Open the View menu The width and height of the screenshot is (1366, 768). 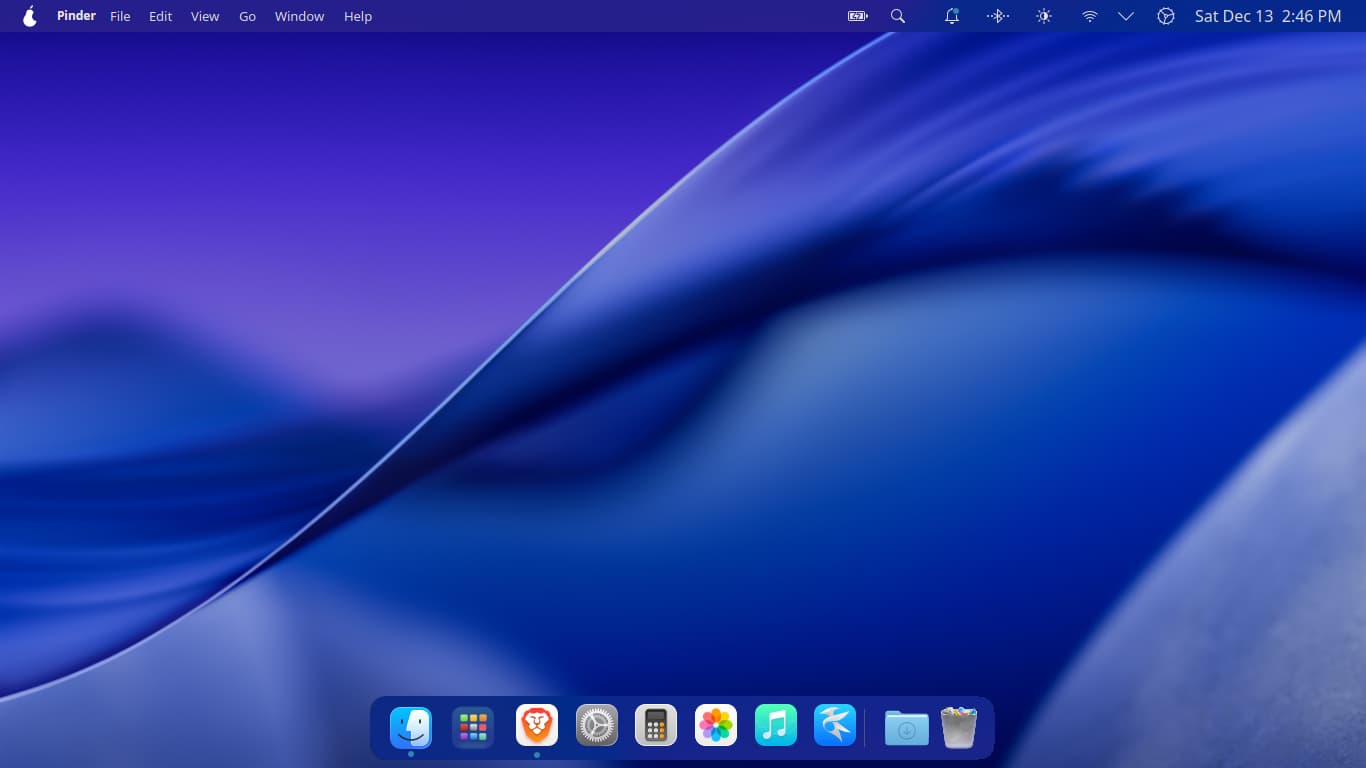205,16
